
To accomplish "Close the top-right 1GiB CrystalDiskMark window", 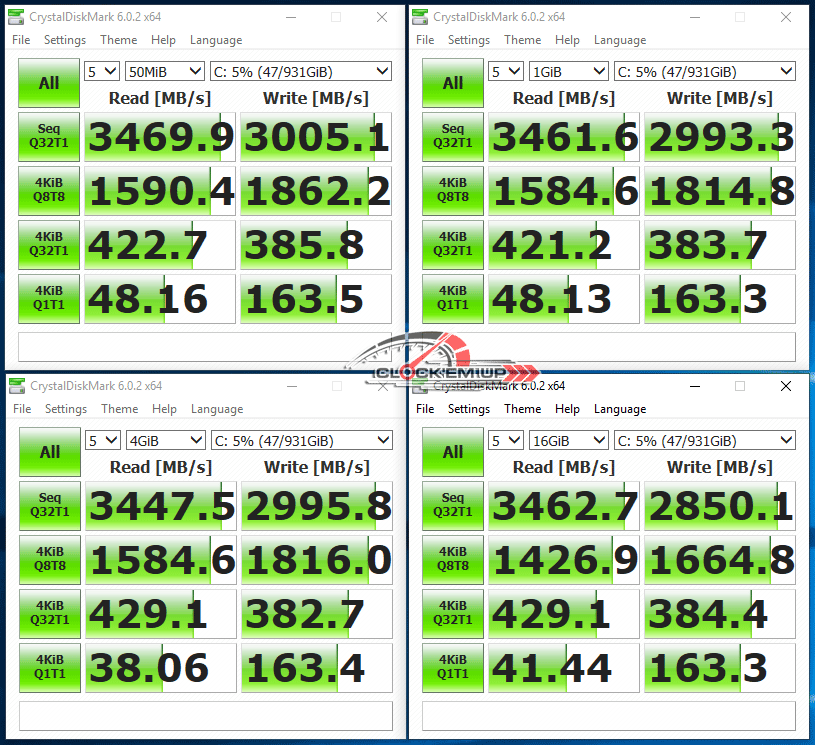I will (x=785, y=17).
